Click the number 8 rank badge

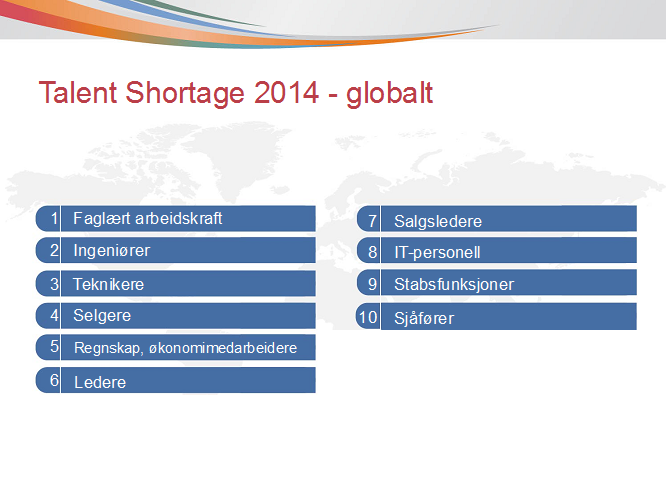pos(368,250)
